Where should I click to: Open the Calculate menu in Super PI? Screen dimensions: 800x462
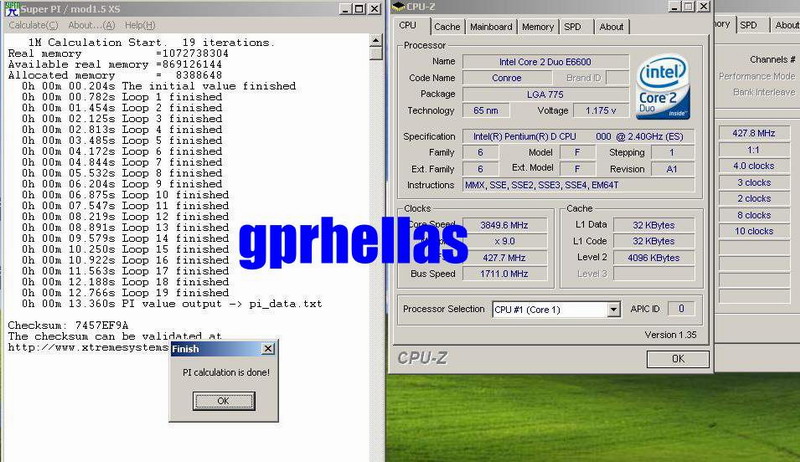click(33, 25)
